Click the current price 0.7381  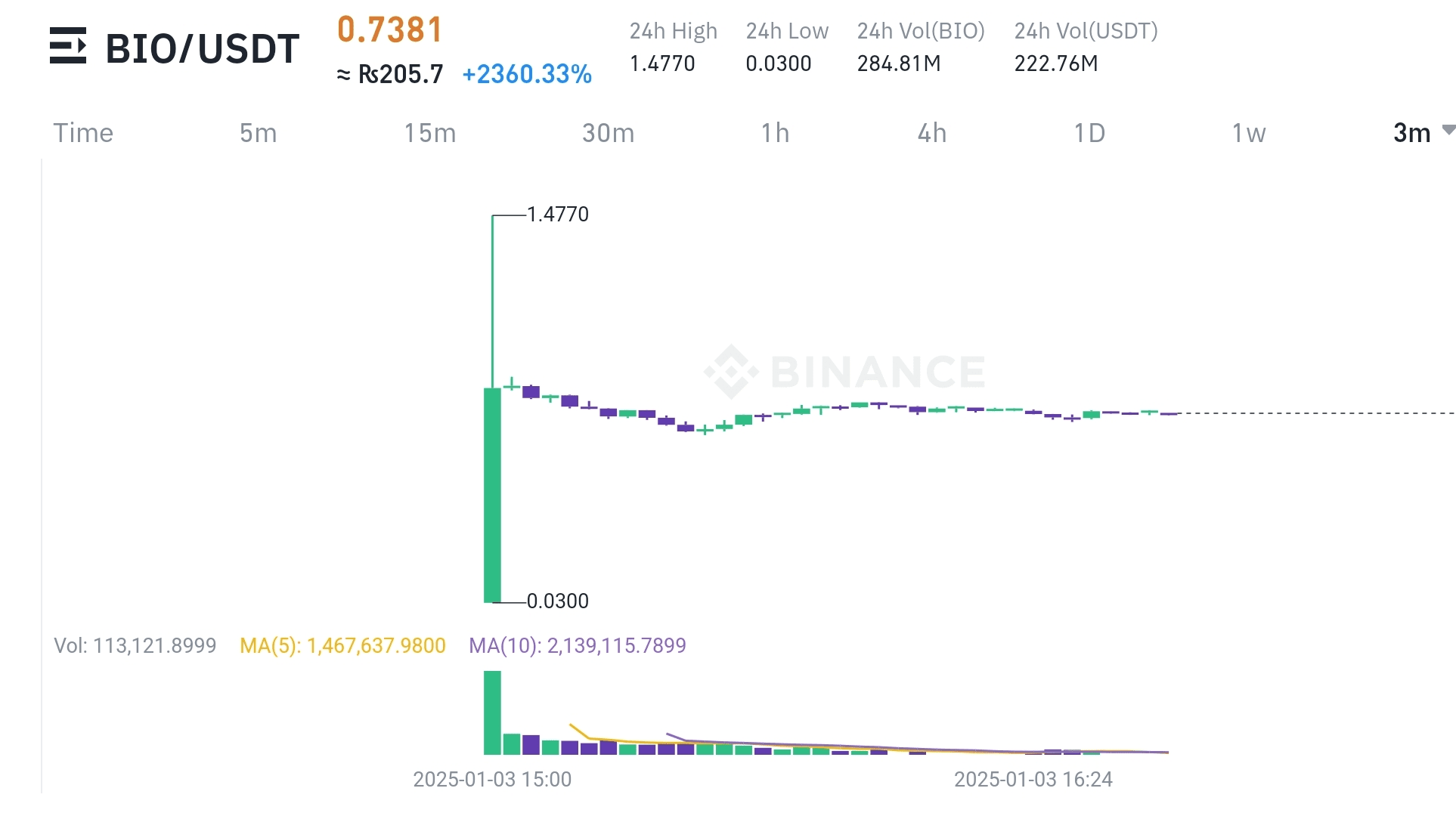[389, 32]
